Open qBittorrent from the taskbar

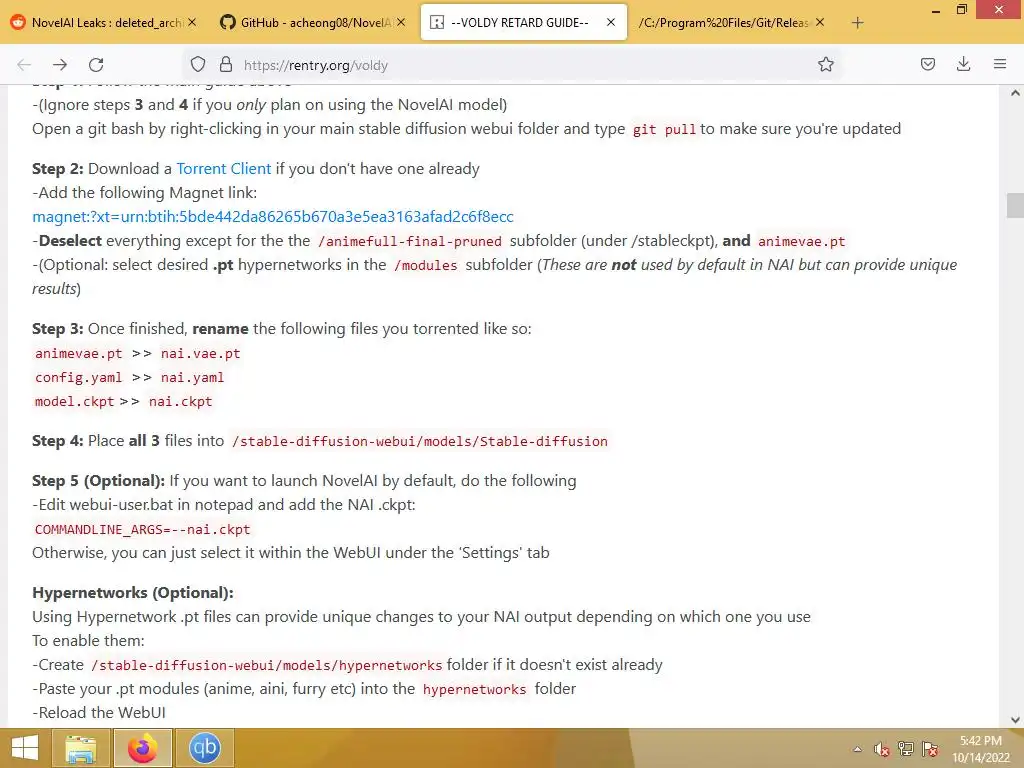coord(204,748)
